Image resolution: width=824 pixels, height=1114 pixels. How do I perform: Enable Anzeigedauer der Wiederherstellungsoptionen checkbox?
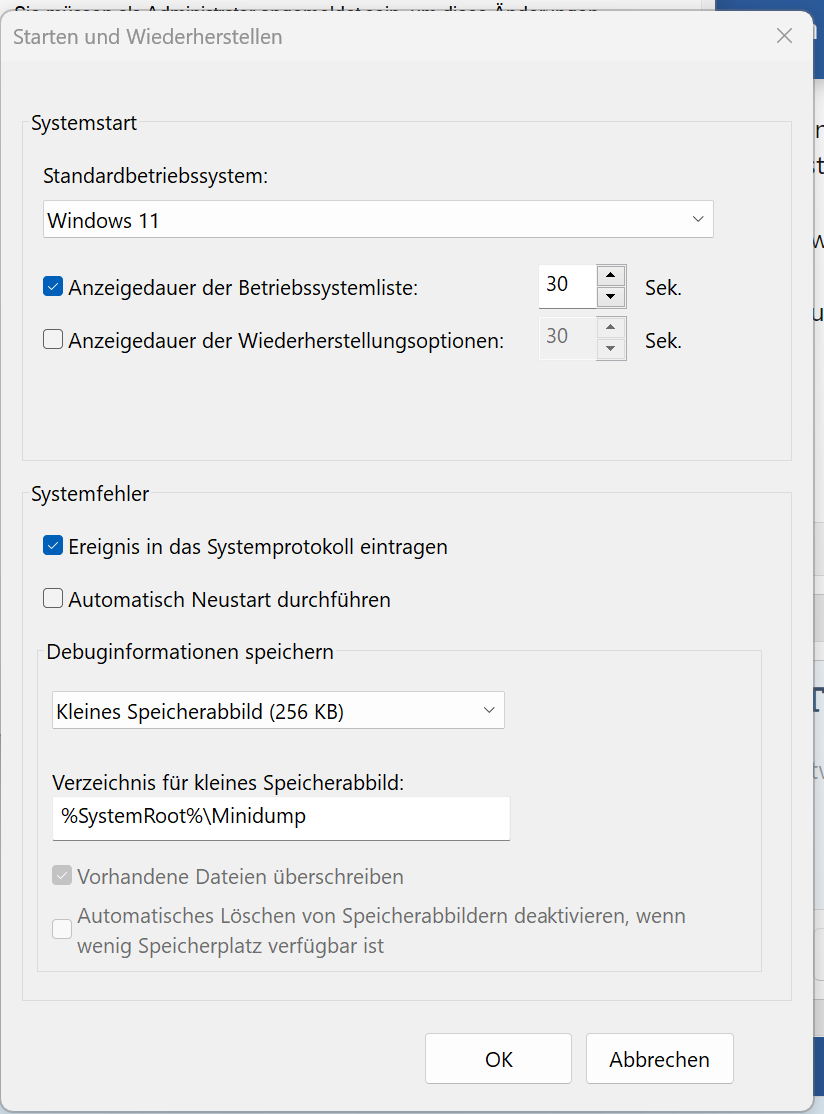tap(53, 340)
